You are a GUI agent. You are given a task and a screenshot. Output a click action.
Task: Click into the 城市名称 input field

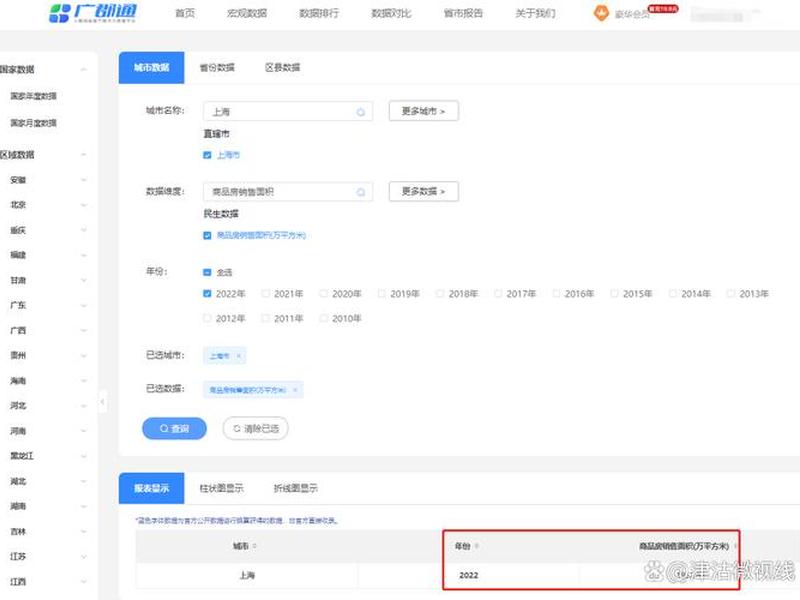(288, 112)
